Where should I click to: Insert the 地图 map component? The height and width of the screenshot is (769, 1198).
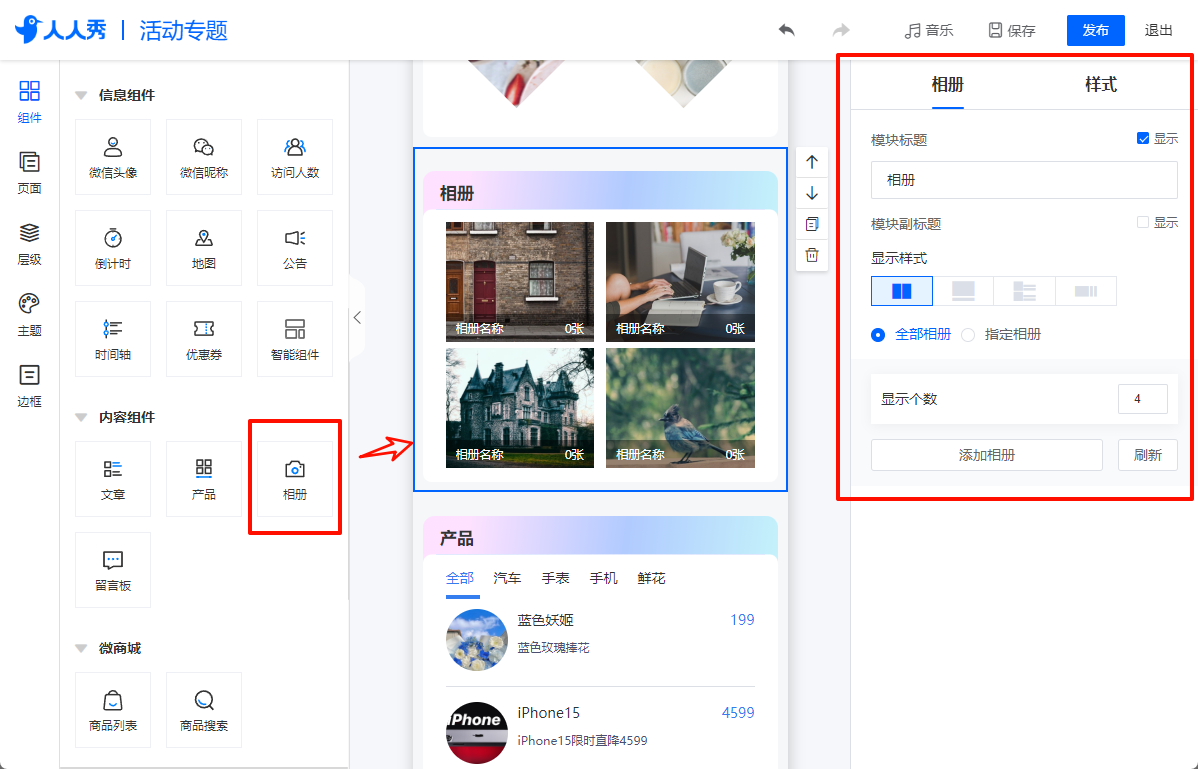tap(204, 247)
